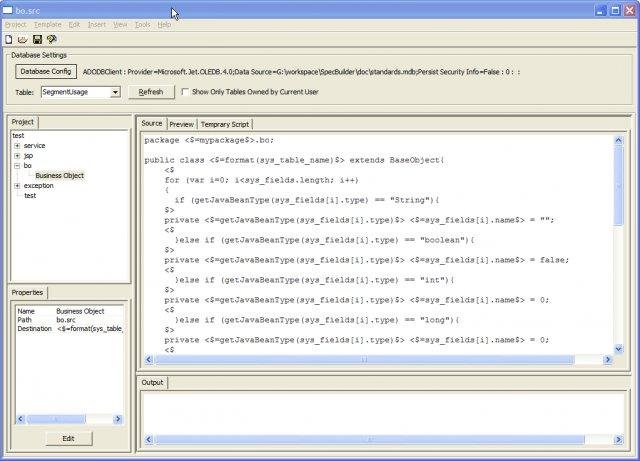Click the Output panel scroll right arrow

(x=618, y=439)
